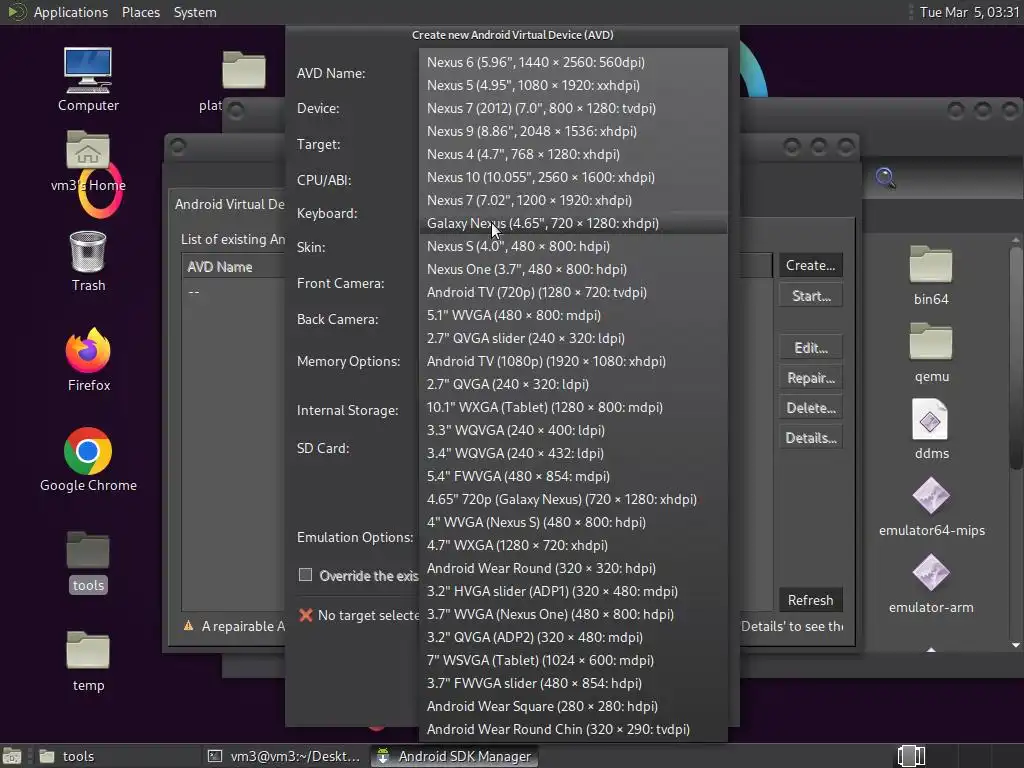Pick 5.4" FWVGA (480 × 854: mdpi) entry
Image resolution: width=1024 pixels, height=768 pixels.
573,476
